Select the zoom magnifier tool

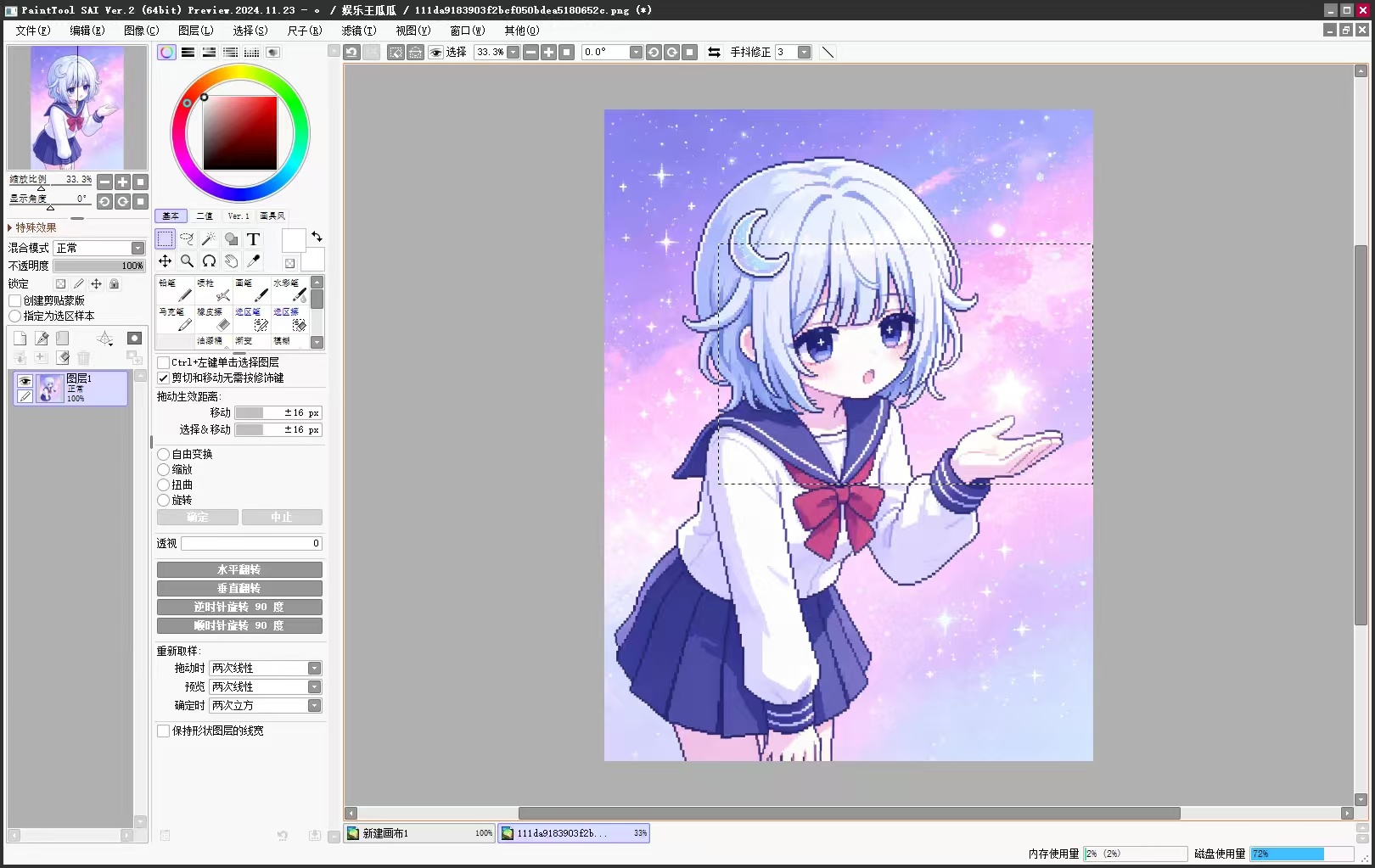pyautogui.click(x=188, y=261)
